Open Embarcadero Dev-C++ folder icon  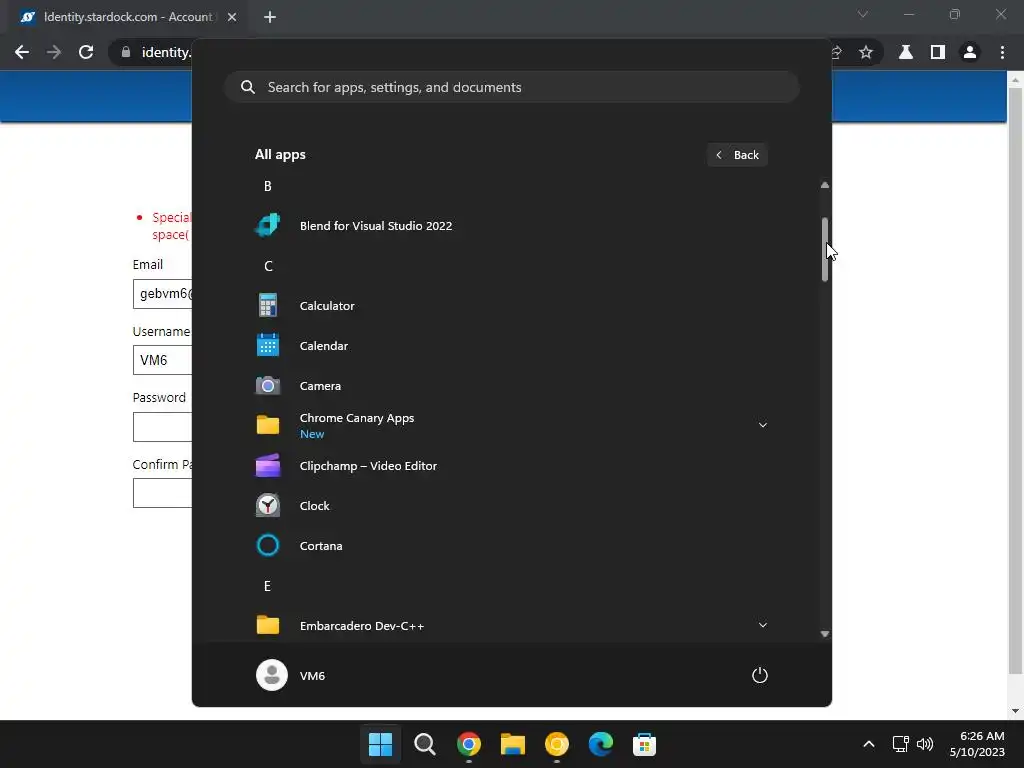click(268, 625)
